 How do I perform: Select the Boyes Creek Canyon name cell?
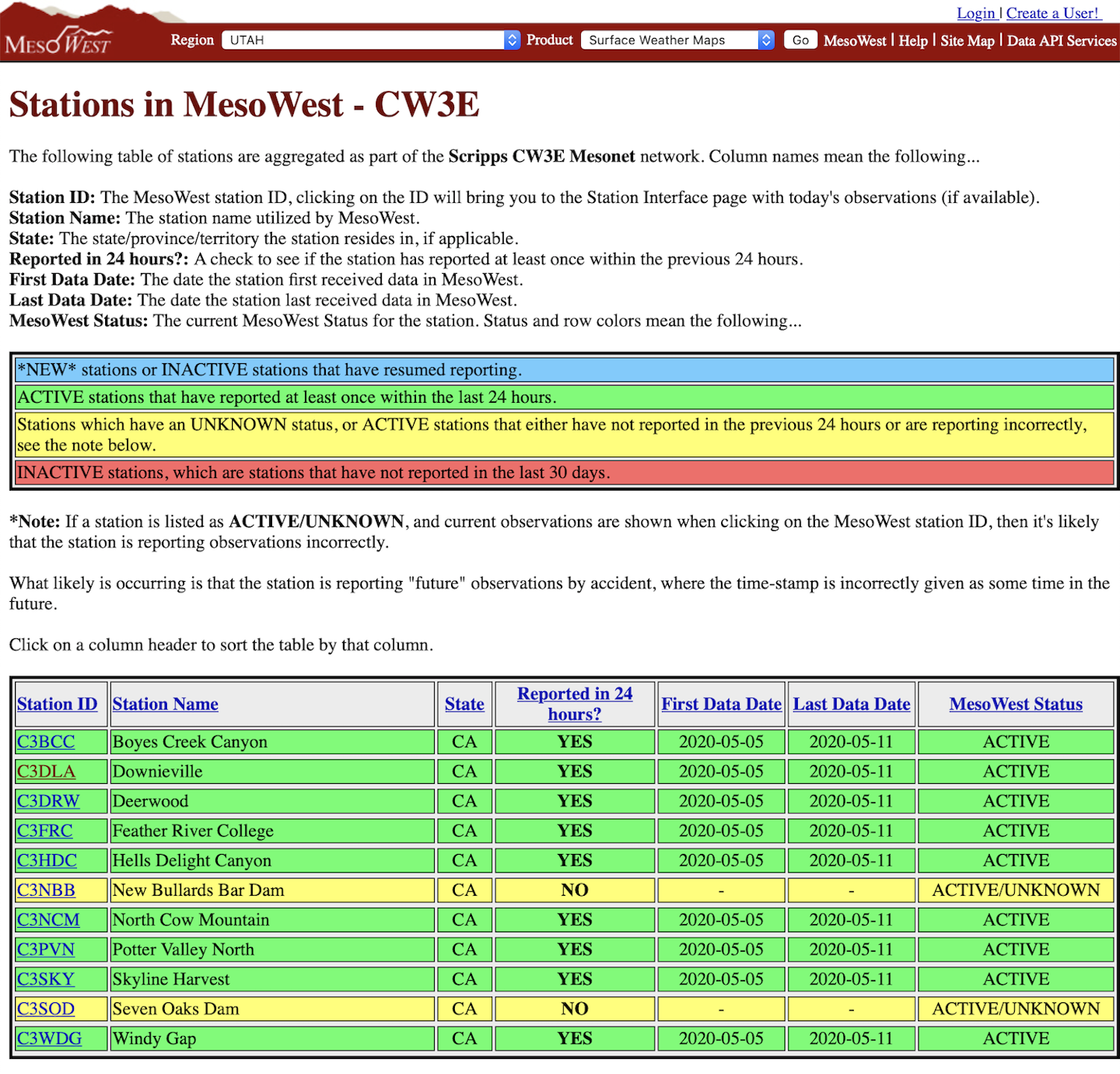[x=273, y=742]
